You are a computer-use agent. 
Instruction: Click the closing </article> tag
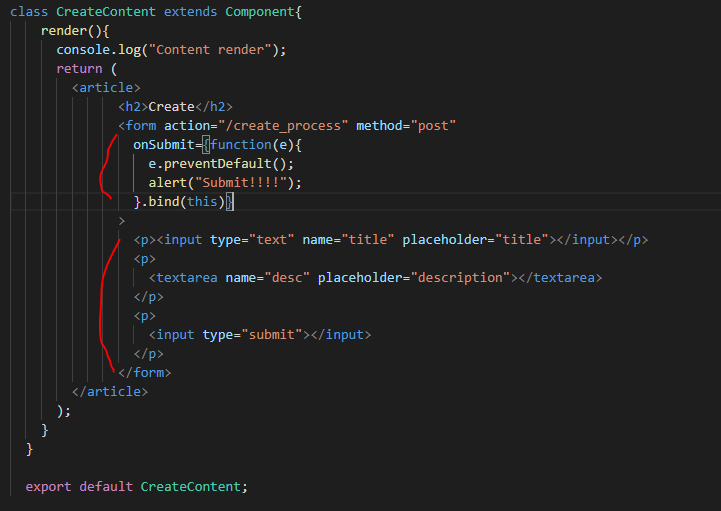pos(110,391)
